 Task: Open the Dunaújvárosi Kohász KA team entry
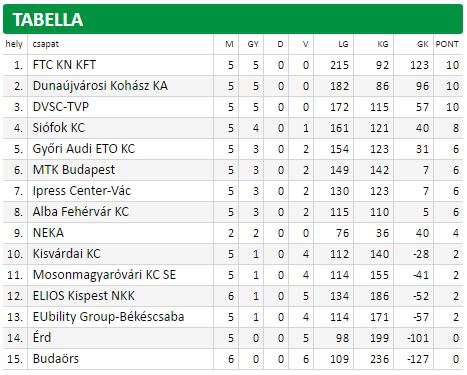click(100, 86)
